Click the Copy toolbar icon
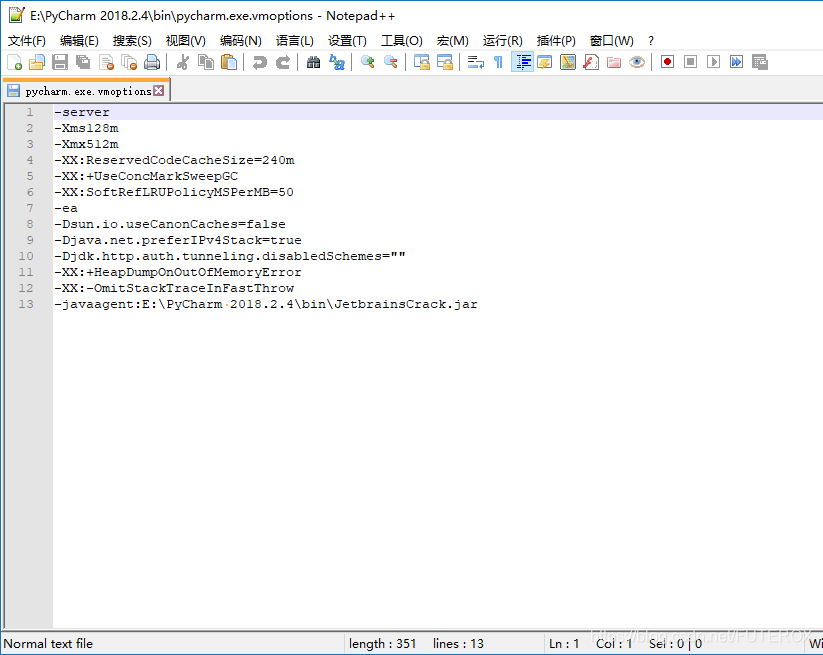Image resolution: width=823 pixels, height=655 pixels. coord(206,62)
